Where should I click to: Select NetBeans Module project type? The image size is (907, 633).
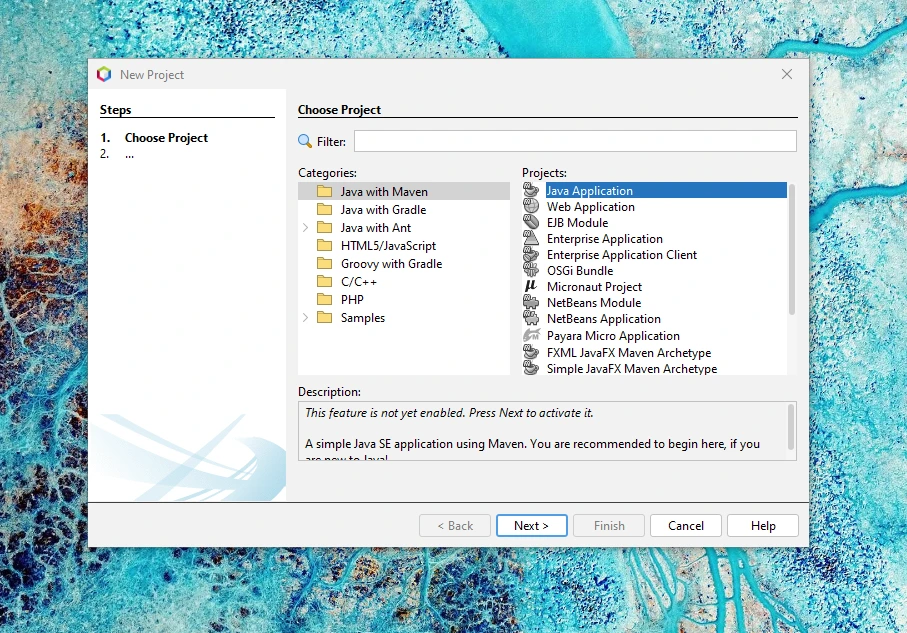[655, 303]
